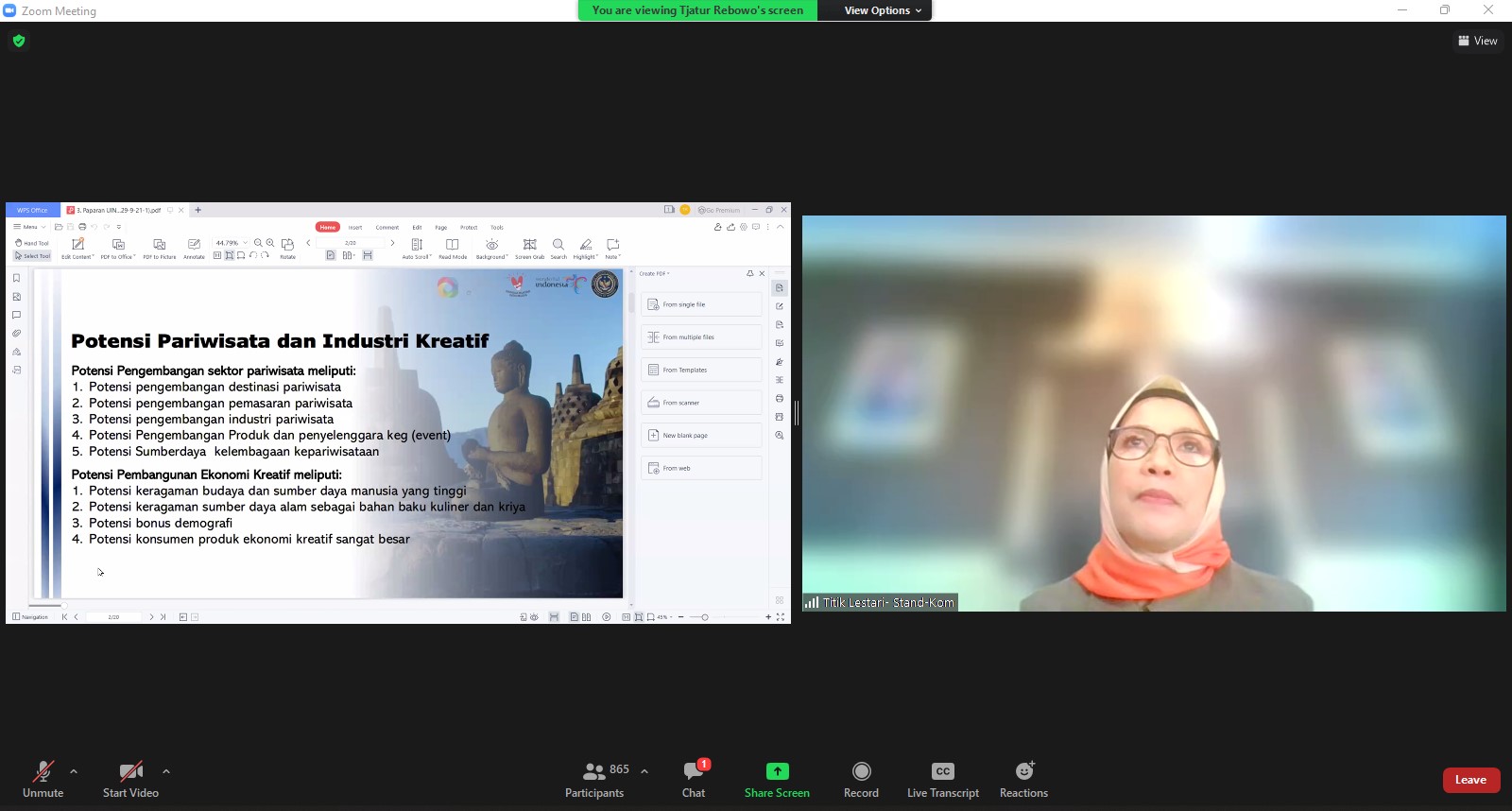Turn on camera with Start Video
Image resolution: width=1512 pixels, height=811 pixels.
click(130, 779)
